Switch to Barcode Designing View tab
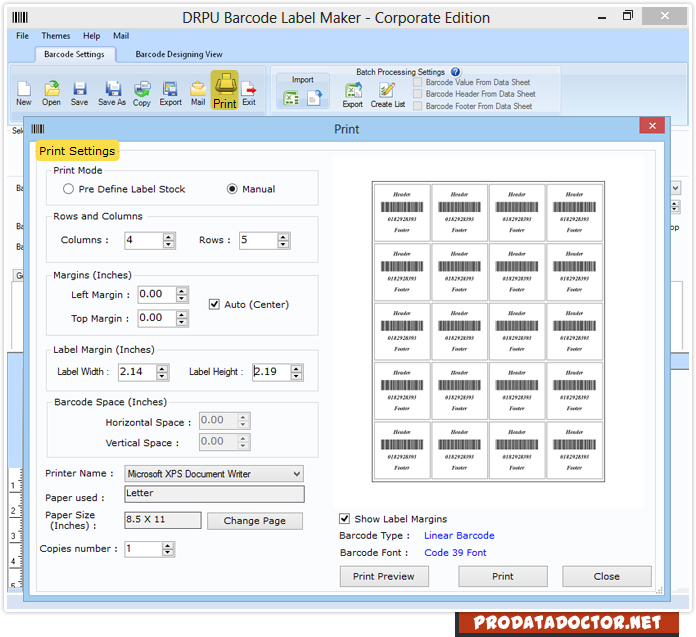696x637 pixels. 179,55
